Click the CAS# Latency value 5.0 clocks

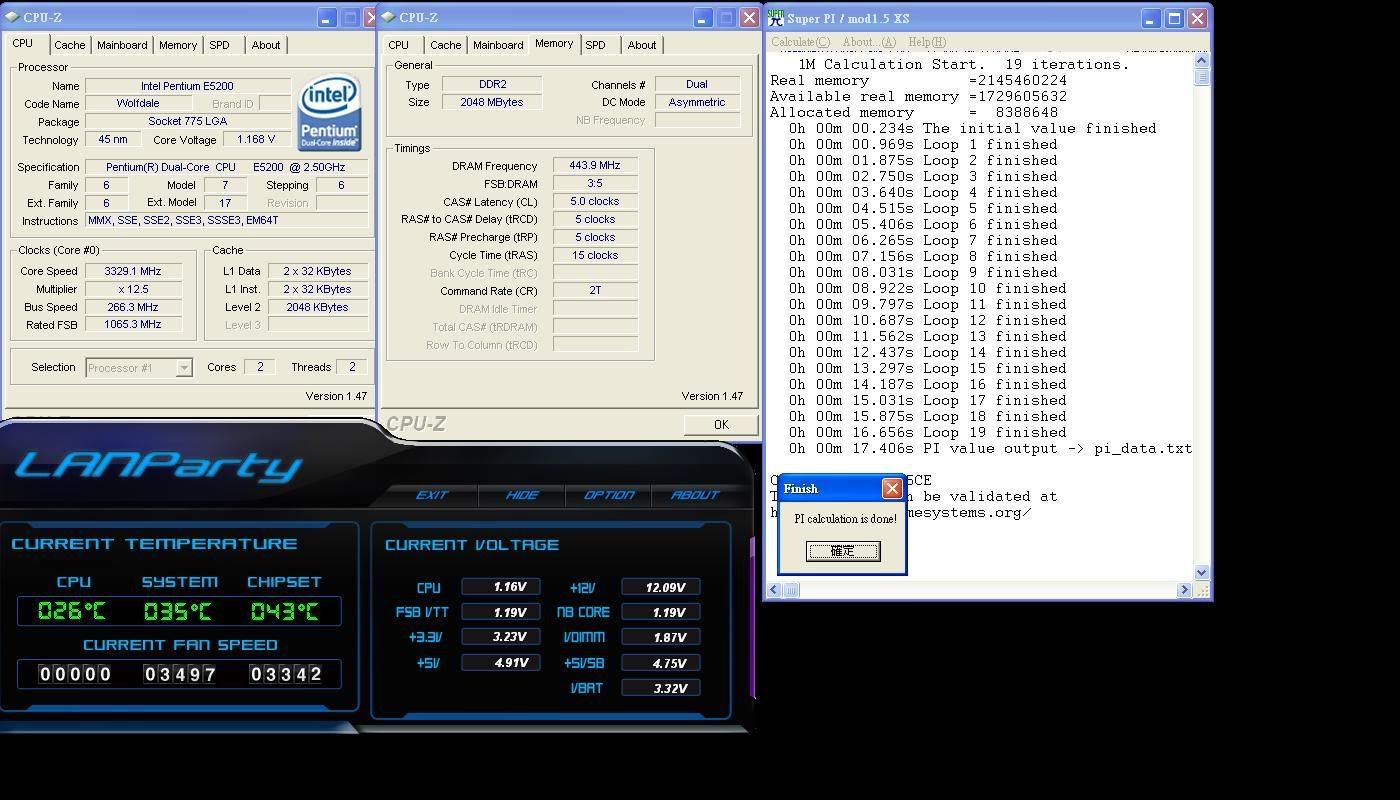pyautogui.click(x=595, y=202)
